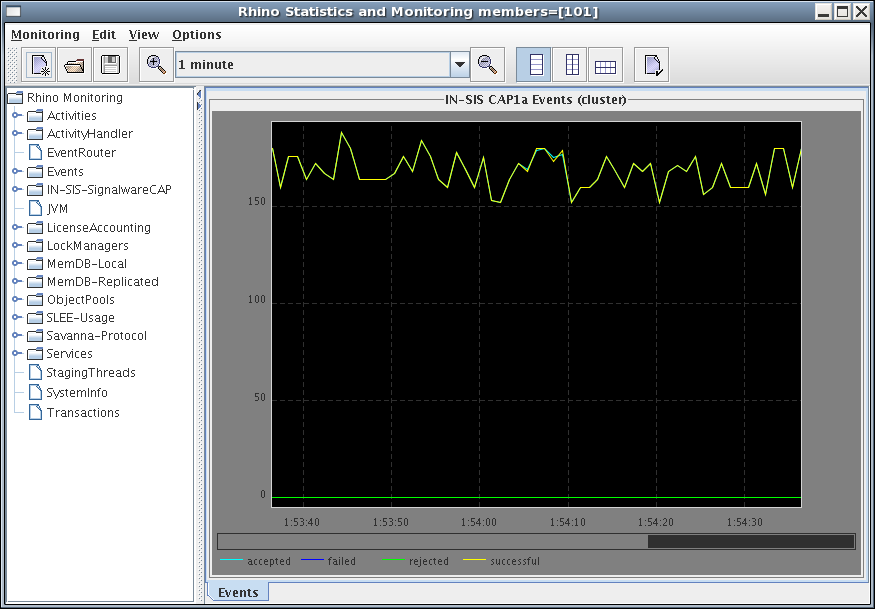The width and height of the screenshot is (875, 609).
Task: Select the EventRouter tree node
Action: 80,153
